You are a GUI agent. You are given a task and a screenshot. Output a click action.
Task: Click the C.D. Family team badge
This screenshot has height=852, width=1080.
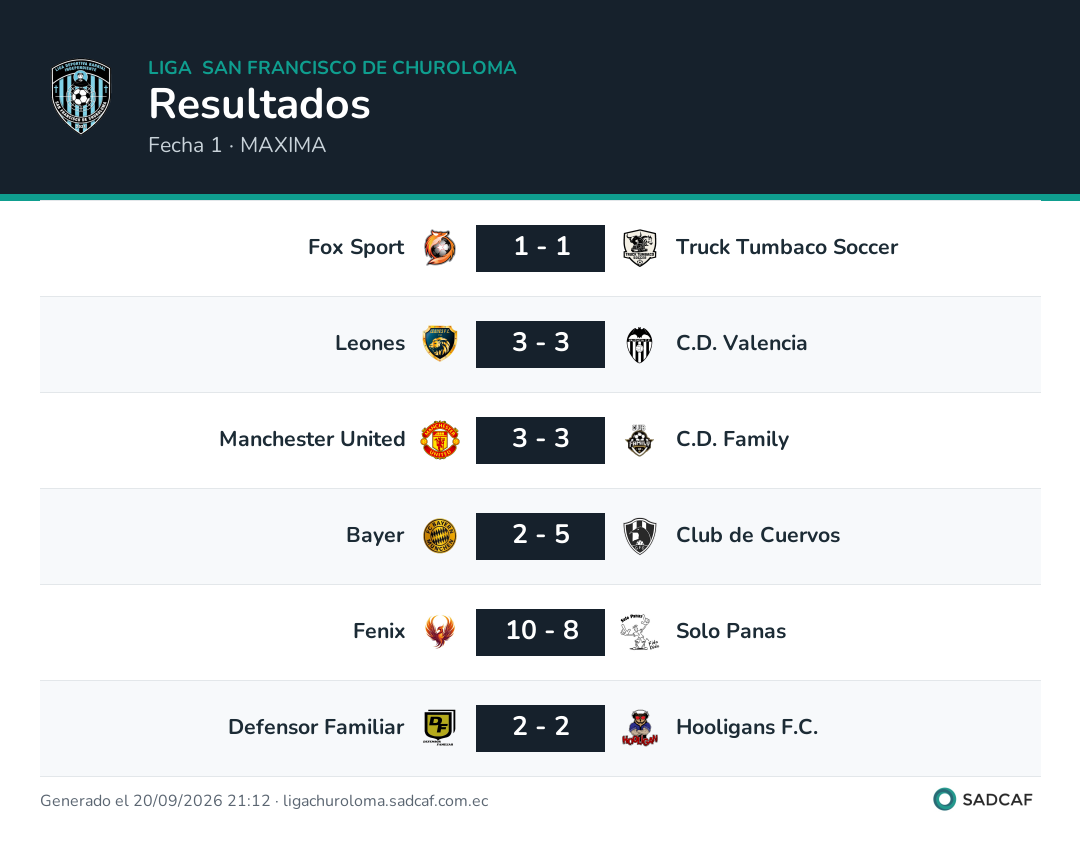640,440
